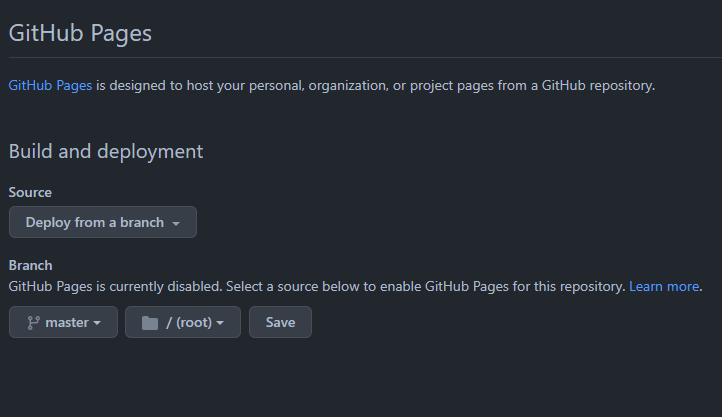722x417 pixels.
Task: Click the caret arrow next to master
Action: coord(97,323)
